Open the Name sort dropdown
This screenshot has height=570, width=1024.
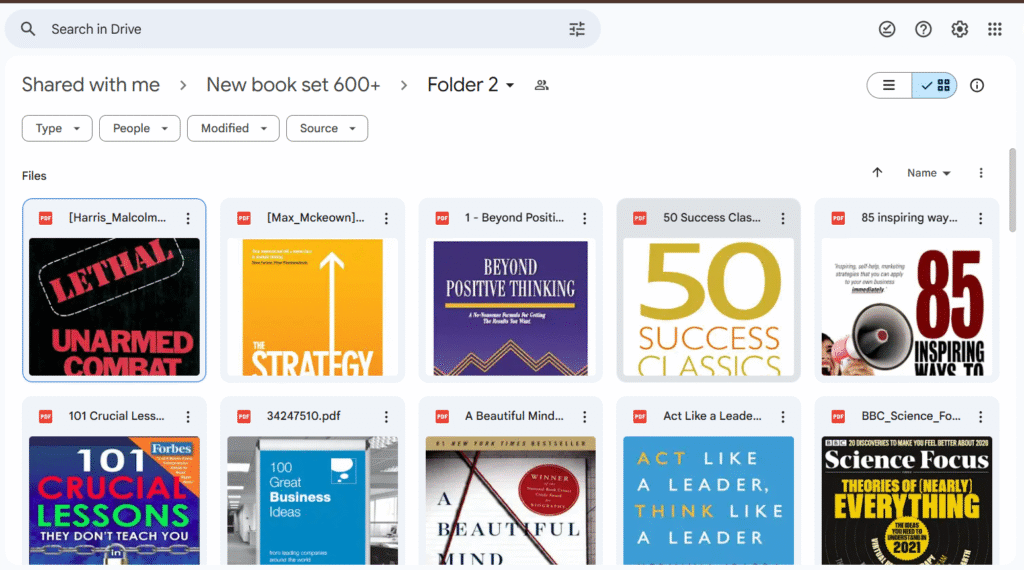pyautogui.click(x=928, y=173)
